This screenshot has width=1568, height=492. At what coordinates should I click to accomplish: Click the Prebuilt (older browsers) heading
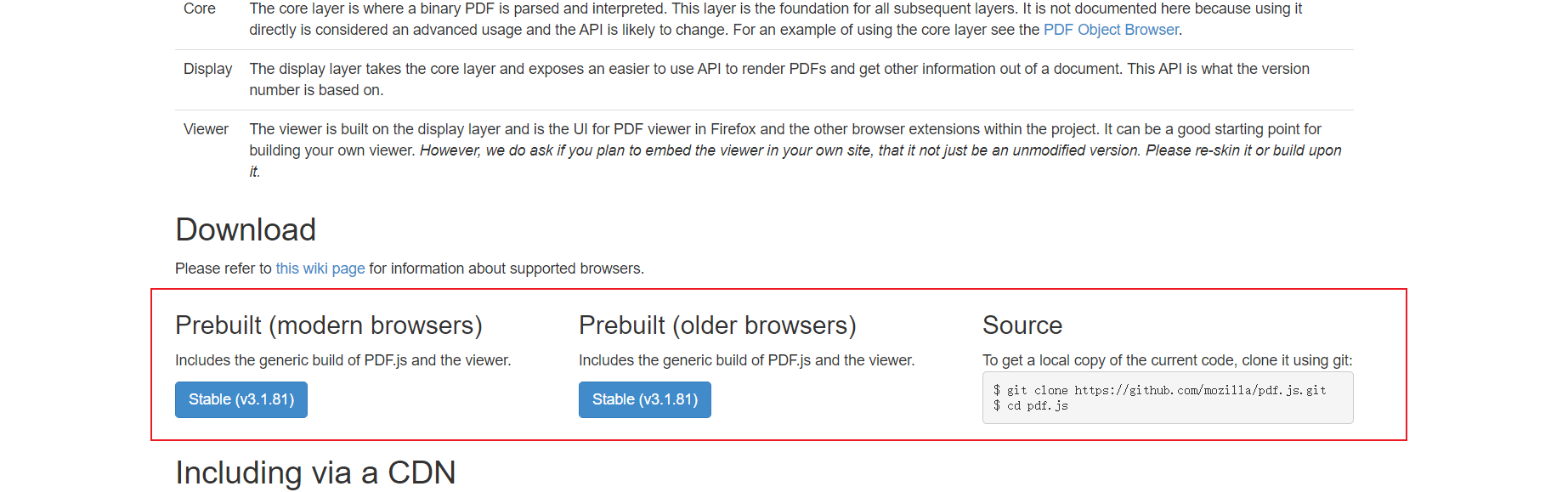point(716,325)
